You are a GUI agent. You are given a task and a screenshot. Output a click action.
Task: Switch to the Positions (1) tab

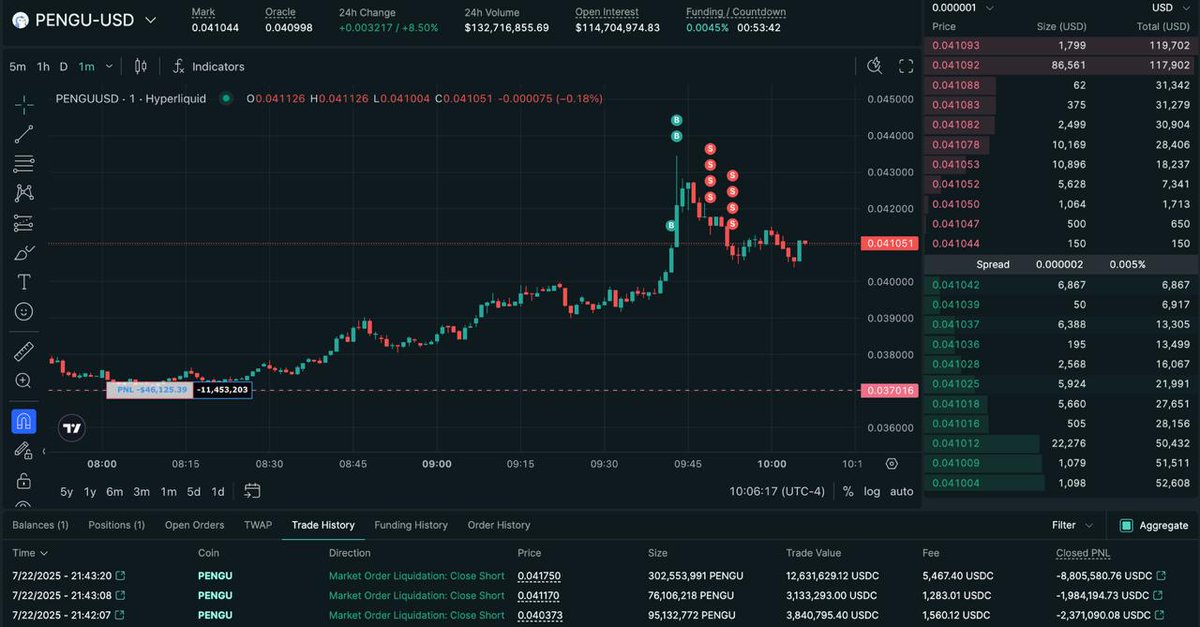coord(116,525)
